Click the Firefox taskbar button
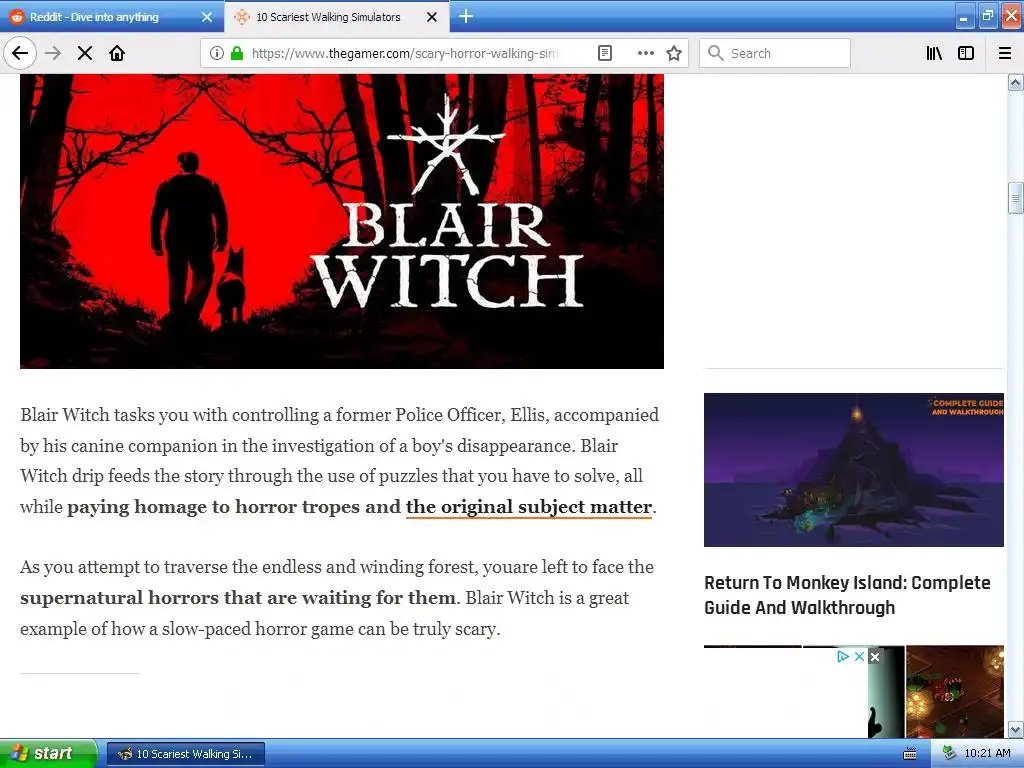The image size is (1024, 768). click(185, 754)
